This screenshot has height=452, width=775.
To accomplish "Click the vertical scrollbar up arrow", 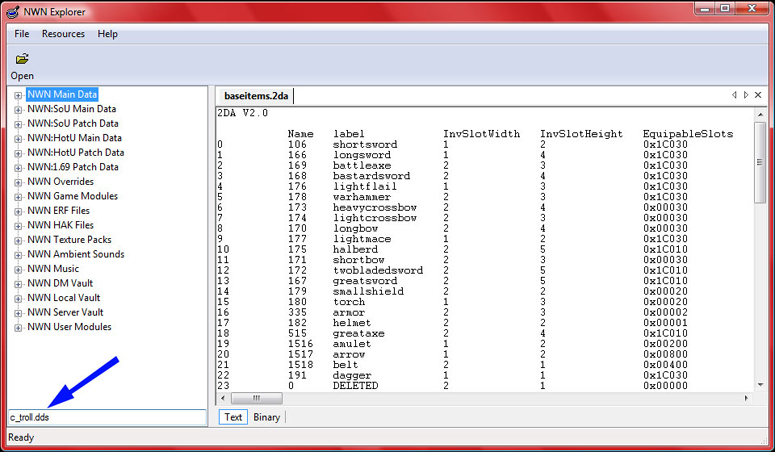I will (x=760, y=114).
